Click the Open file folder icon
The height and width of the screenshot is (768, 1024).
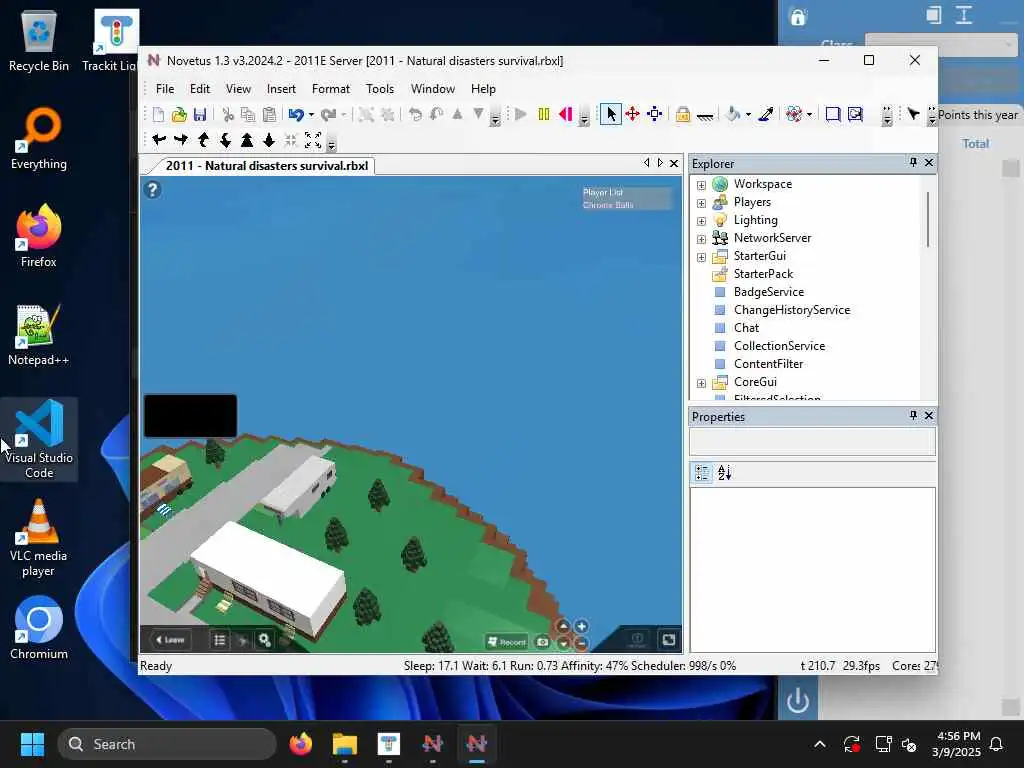tap(178, 114)
